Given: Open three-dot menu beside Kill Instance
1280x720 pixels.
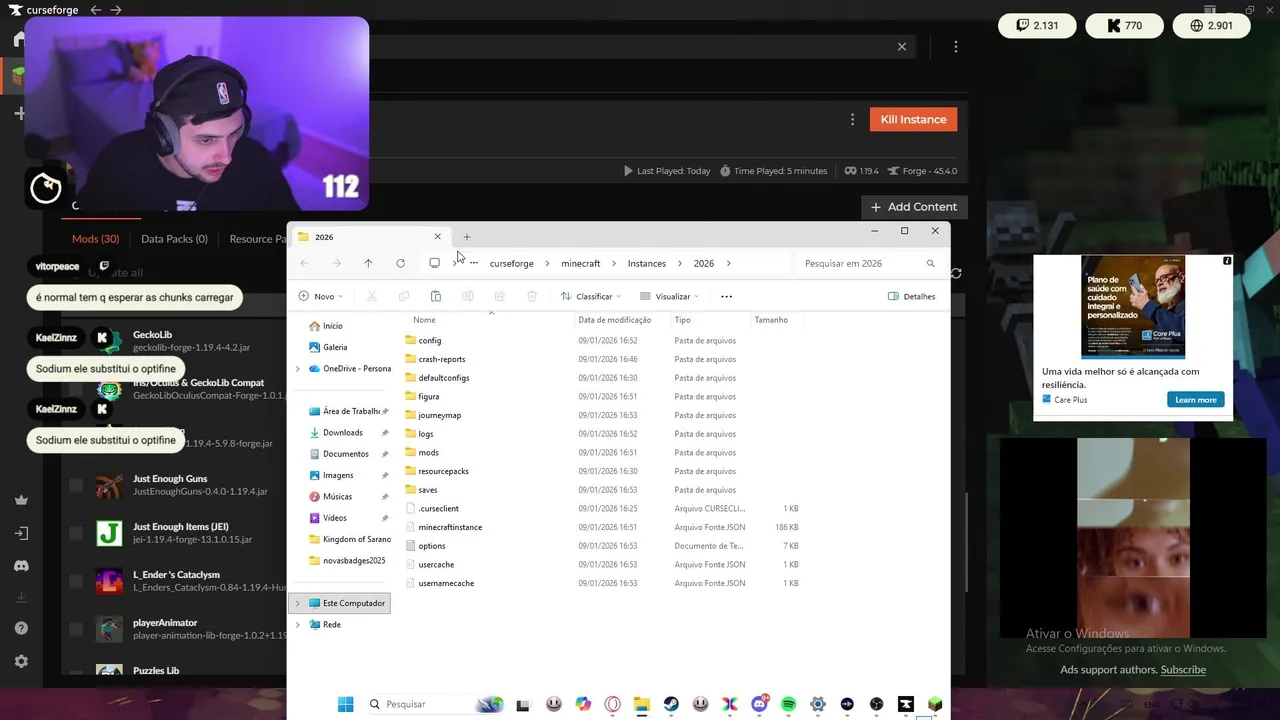Looking at the screenshot, I should pyautogui.click(x=852, y=119).
